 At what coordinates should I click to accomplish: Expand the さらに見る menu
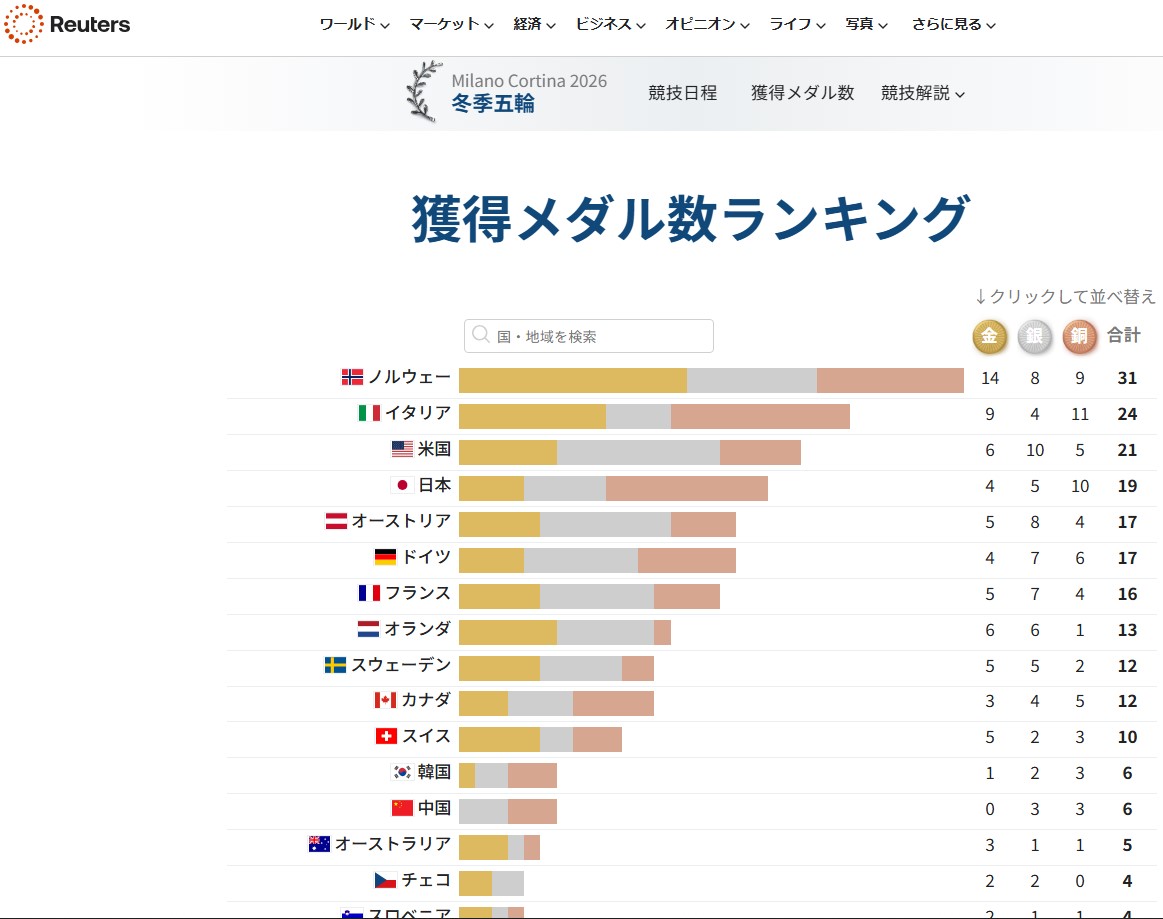click(953, 24)
